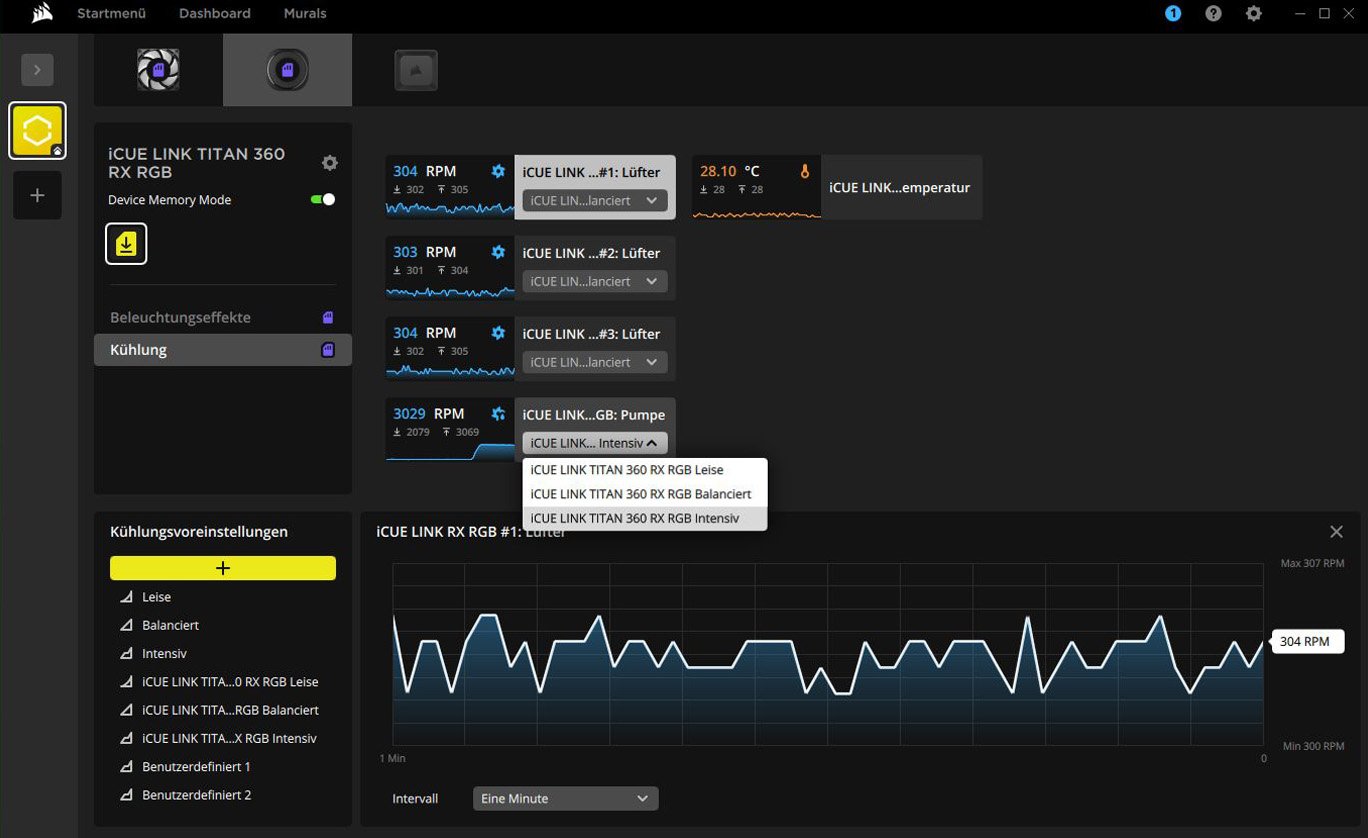The height and width of the screenshot is (838, 1368).
Task: Select the RX RGB fan device tab
Action: [x=158, y=70]
